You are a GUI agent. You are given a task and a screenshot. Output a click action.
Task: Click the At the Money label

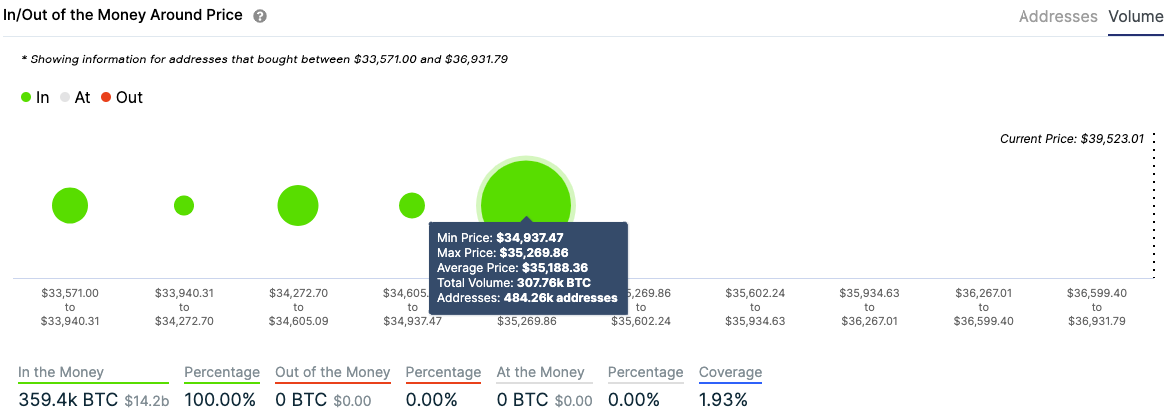[541, 373]
